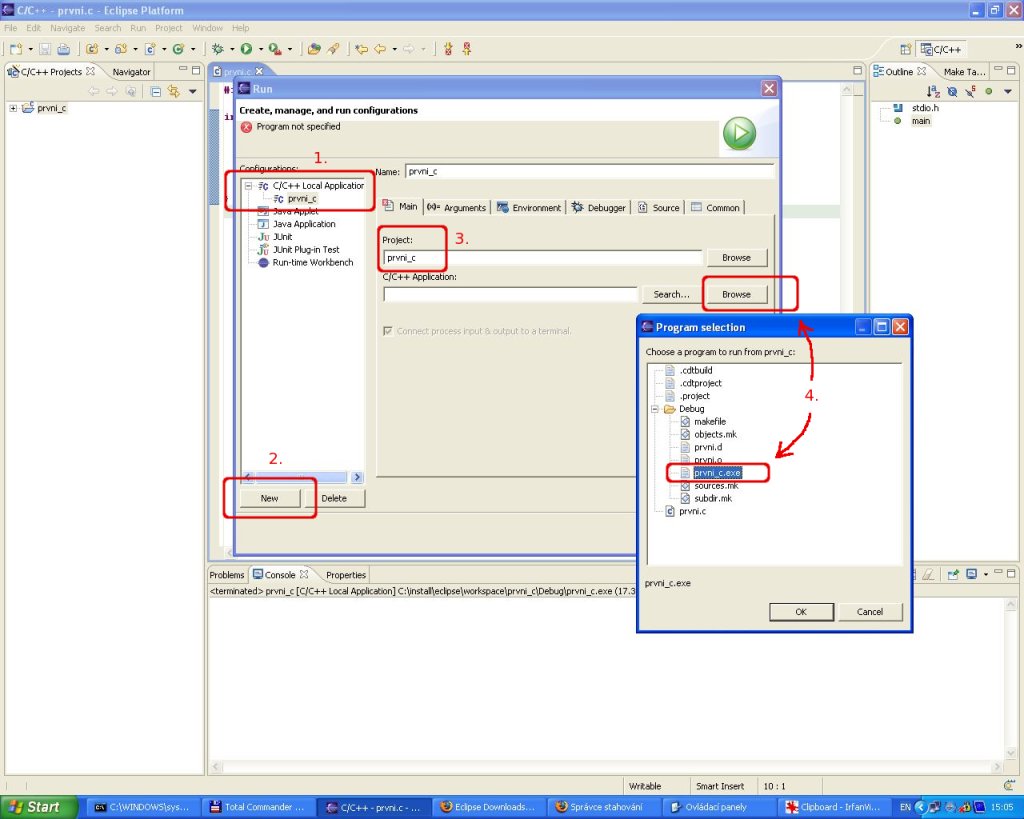This screenshot has width=1024, height=819.
Task: Click the Collapse All icon in C/C++ Projects
Action: pyautogui.click(x=156, y=92)
